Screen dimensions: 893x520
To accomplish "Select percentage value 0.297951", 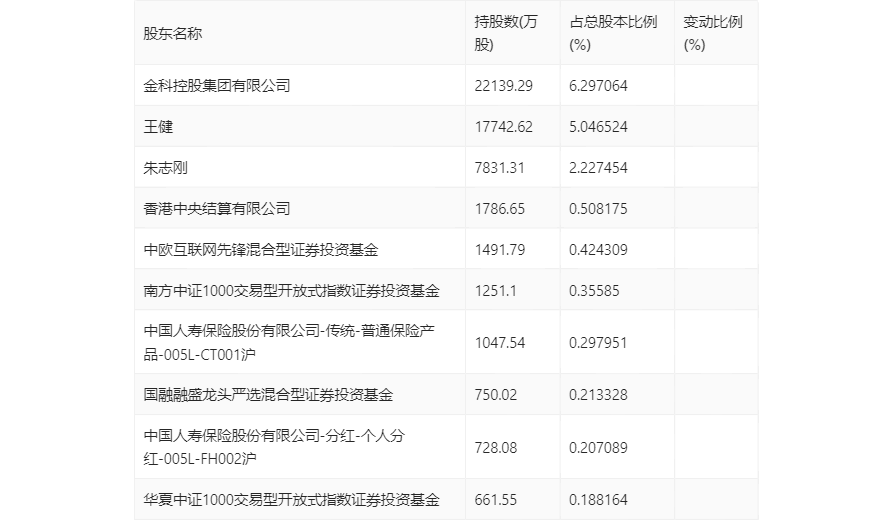I will pyautogui.click(x=598, y=342).
